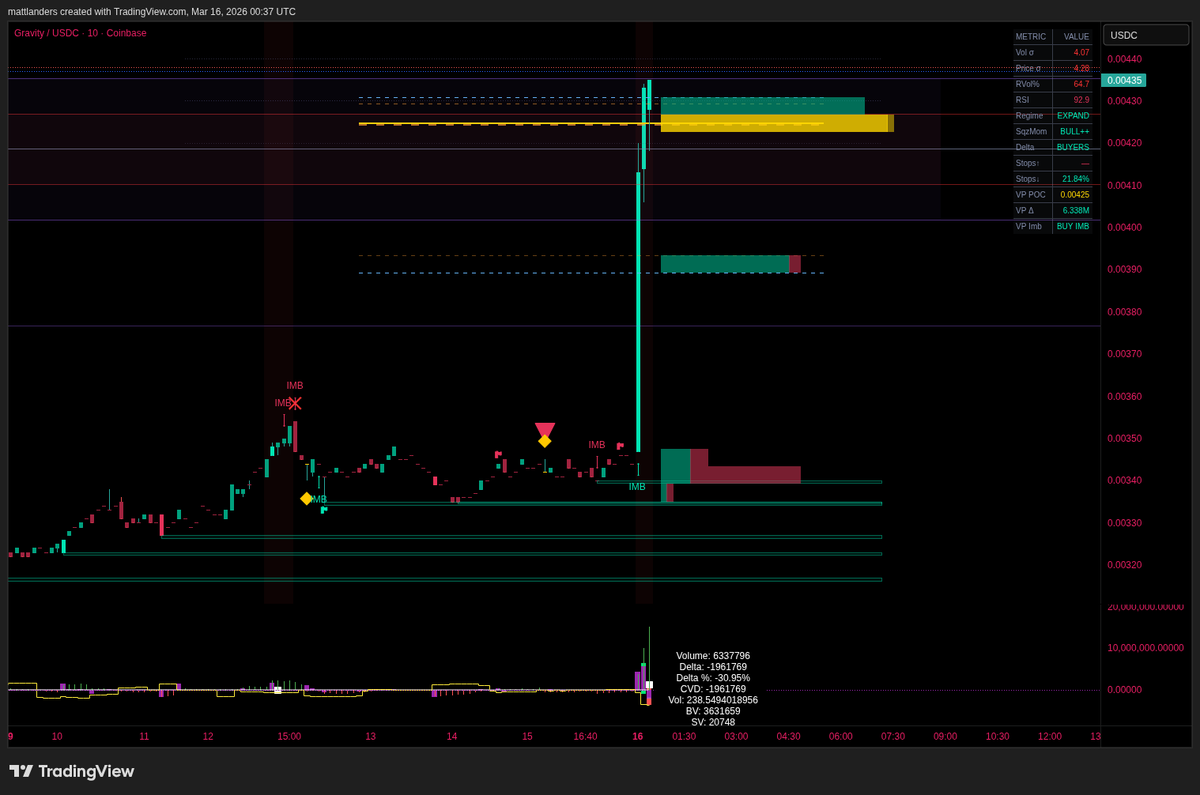Click the Gravity / USDC symbol title
Image resolution: width=1200 pixels, height=795 pixels.
coord(80,33)
